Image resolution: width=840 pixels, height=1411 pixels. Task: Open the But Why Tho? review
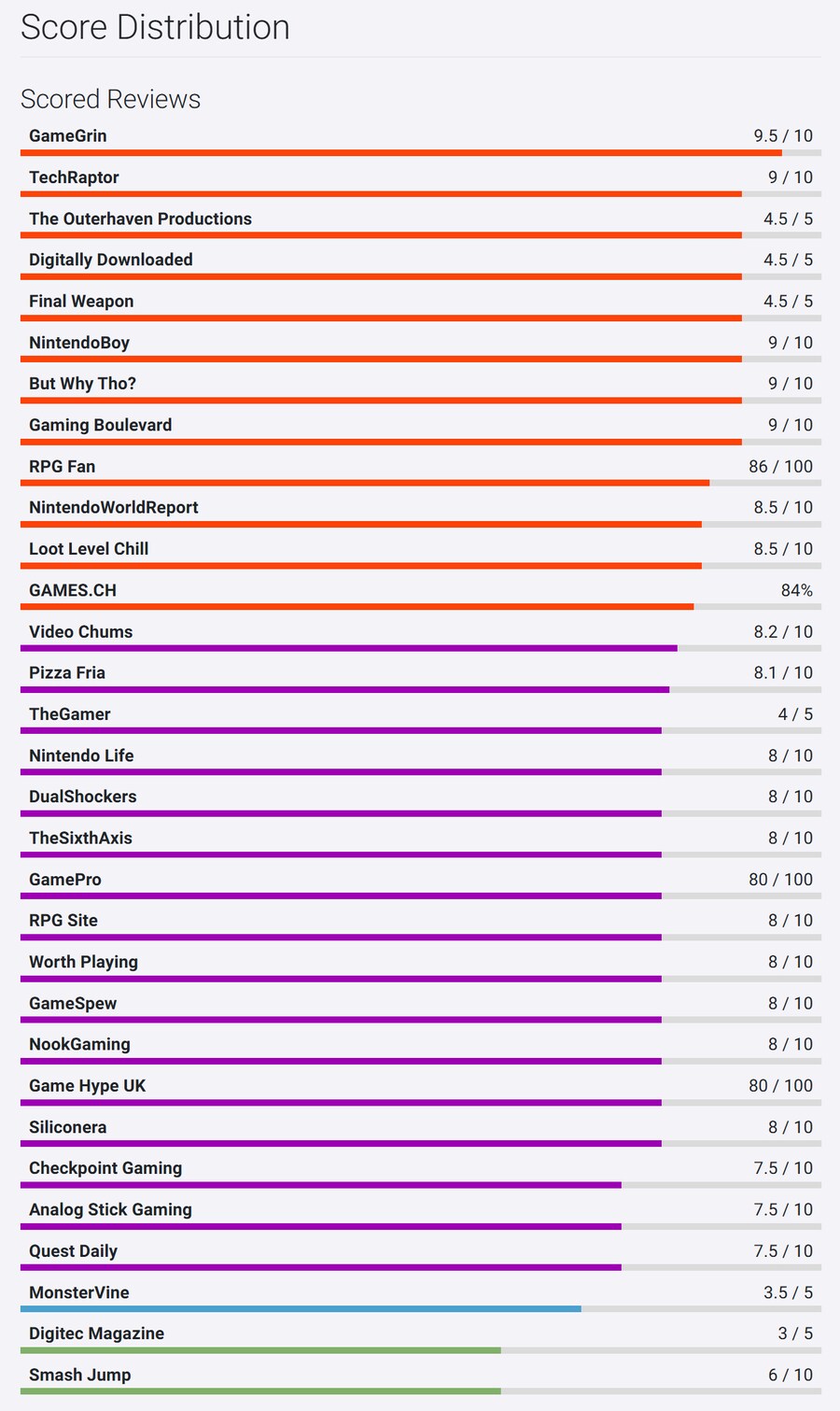(82, 384)
